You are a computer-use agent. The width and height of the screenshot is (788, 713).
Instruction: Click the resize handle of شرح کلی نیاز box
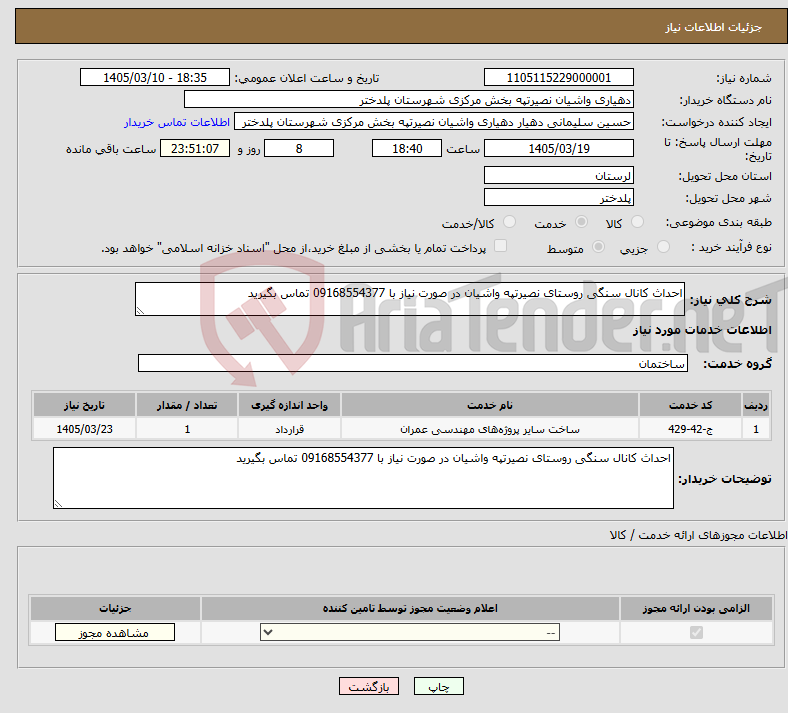(140, 311)
